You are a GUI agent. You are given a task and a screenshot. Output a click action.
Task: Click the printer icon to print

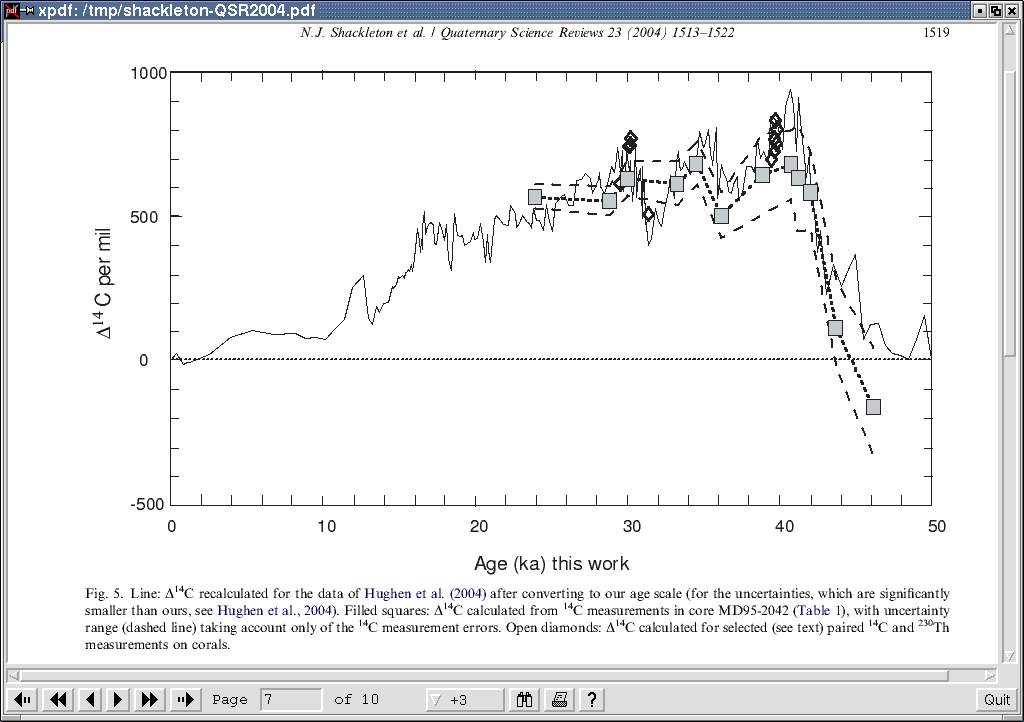(x=559, y=700)
